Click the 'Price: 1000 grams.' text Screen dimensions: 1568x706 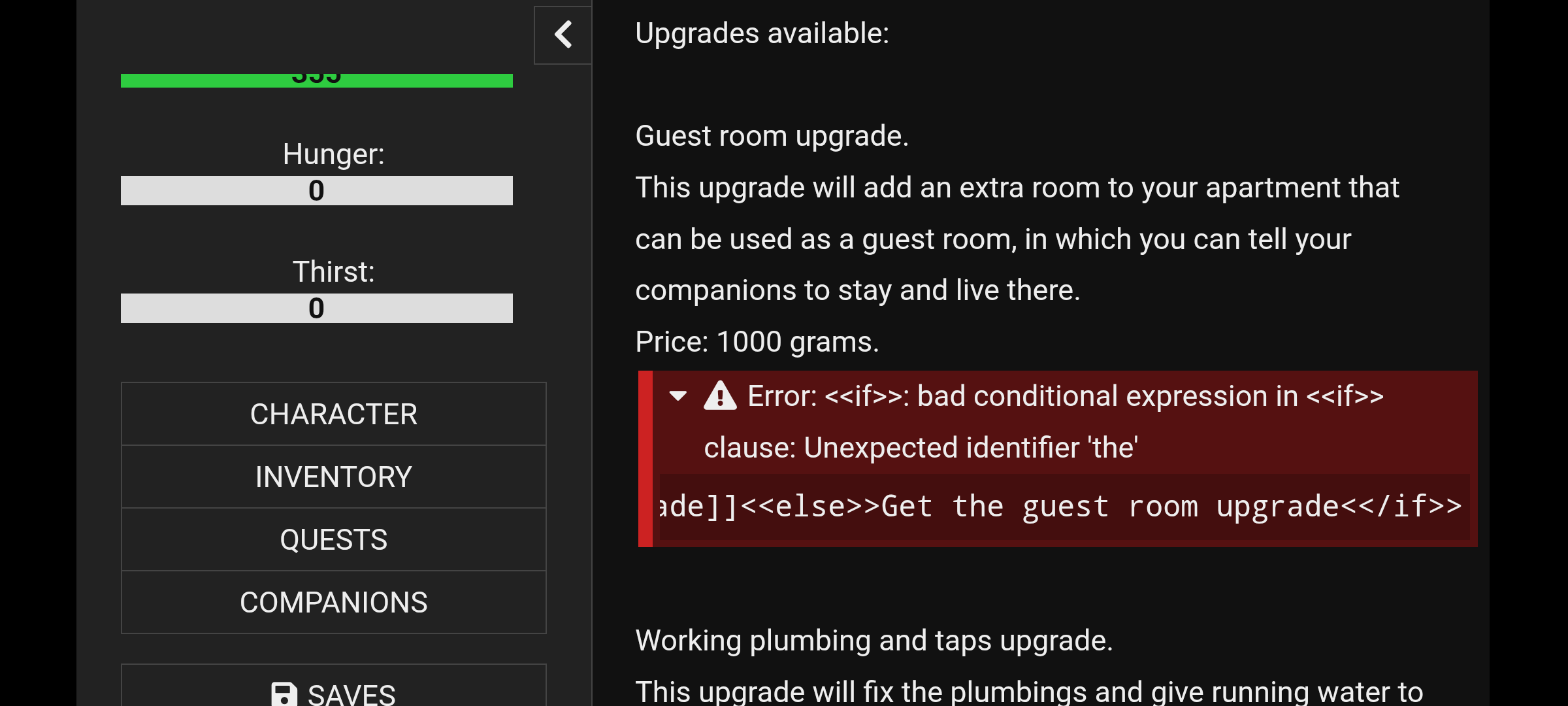[757, 342]
